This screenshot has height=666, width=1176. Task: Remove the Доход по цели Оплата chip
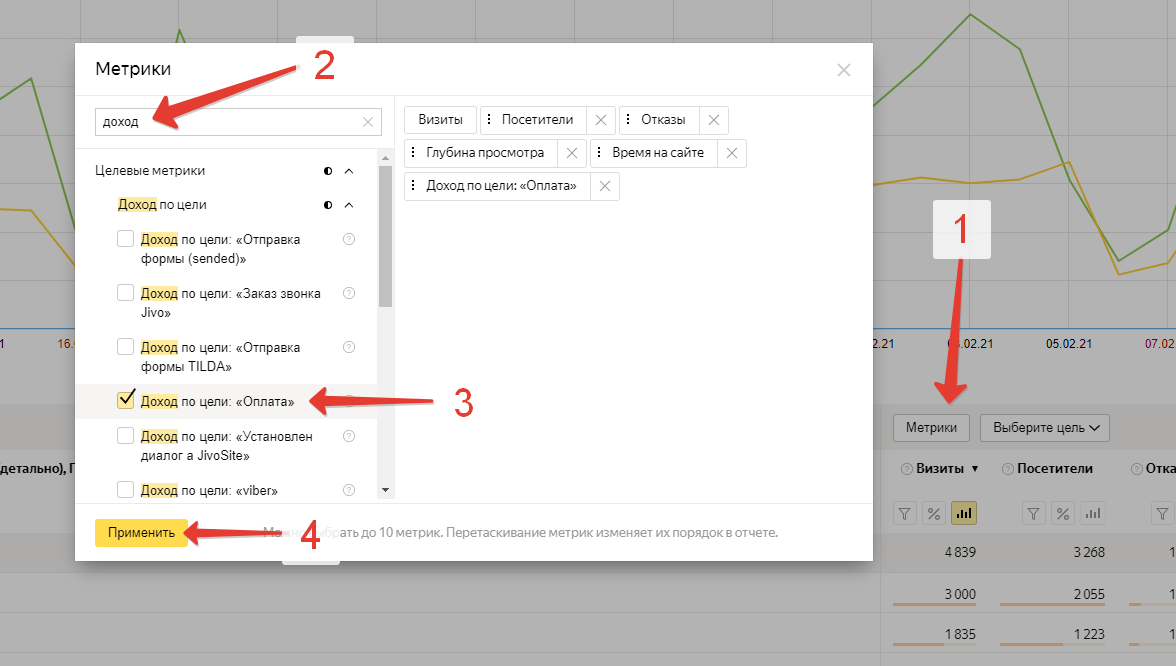[604, 186]
